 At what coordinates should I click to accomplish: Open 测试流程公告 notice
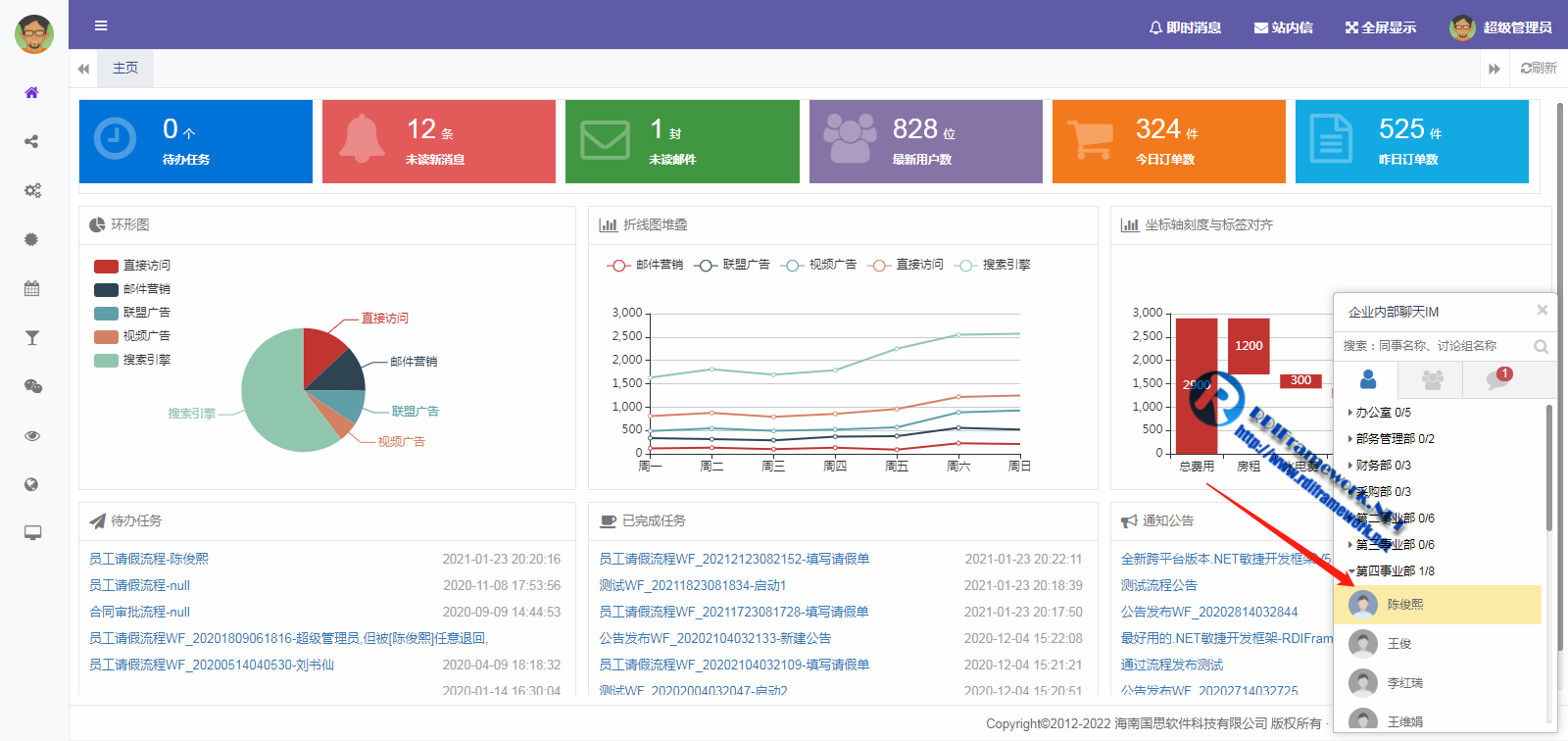tap(1159, 585)
